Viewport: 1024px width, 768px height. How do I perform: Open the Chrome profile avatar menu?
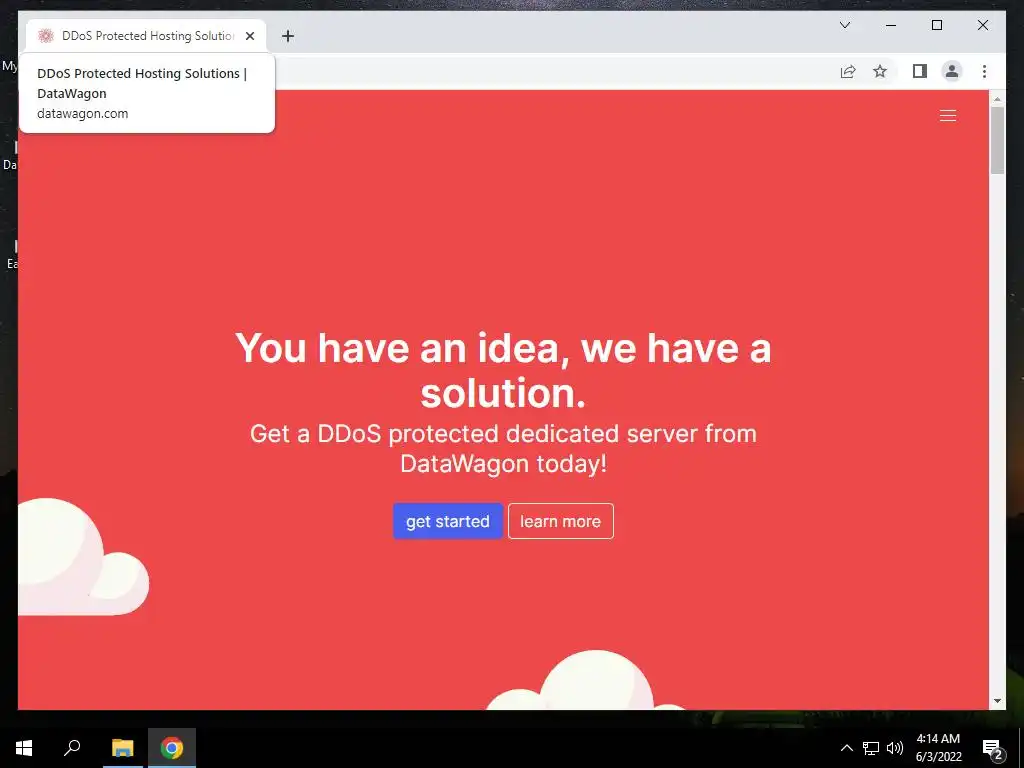coord(952,71)
